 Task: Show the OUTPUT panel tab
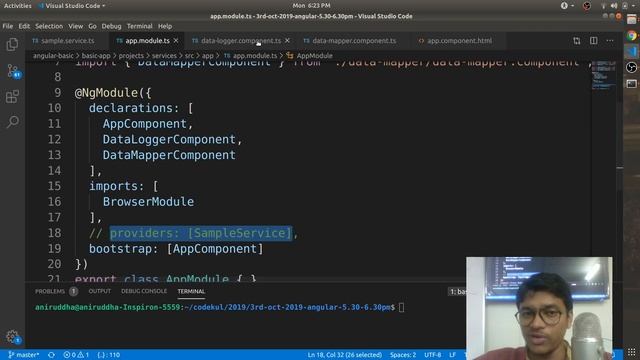click(x=100, y=291)
